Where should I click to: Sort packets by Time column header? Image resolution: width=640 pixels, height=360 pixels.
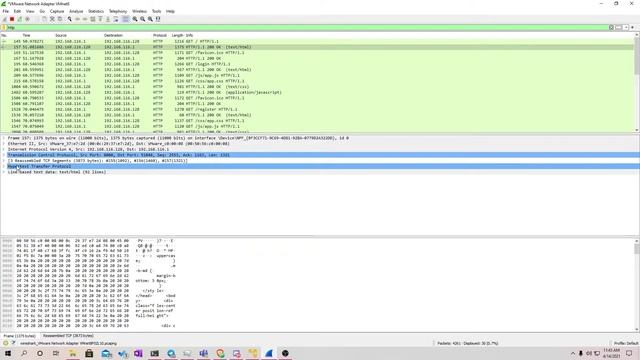tap(26, 36)
